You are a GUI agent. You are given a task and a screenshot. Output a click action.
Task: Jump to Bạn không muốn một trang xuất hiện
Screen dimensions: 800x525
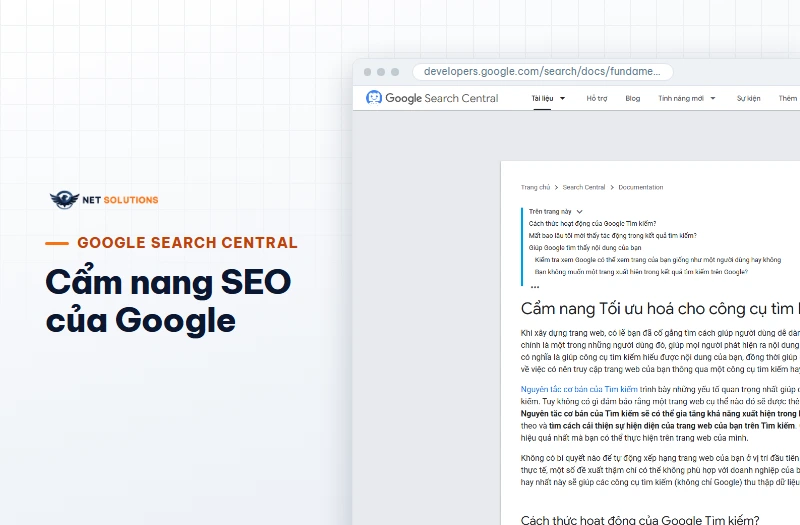click(x=641, y=272)
